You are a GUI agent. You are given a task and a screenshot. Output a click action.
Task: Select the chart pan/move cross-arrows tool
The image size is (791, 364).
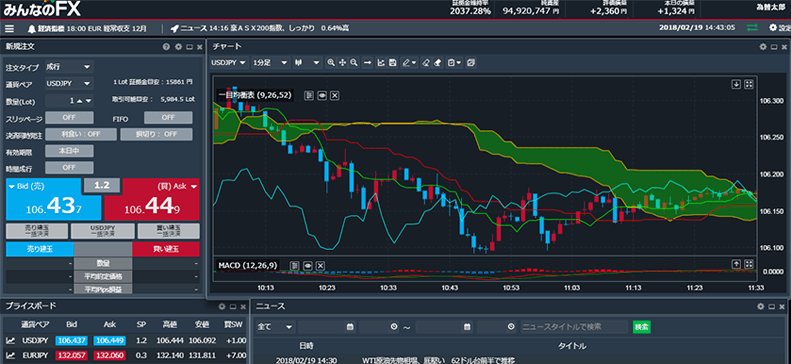pyautogui.click(x=343, y=63)
